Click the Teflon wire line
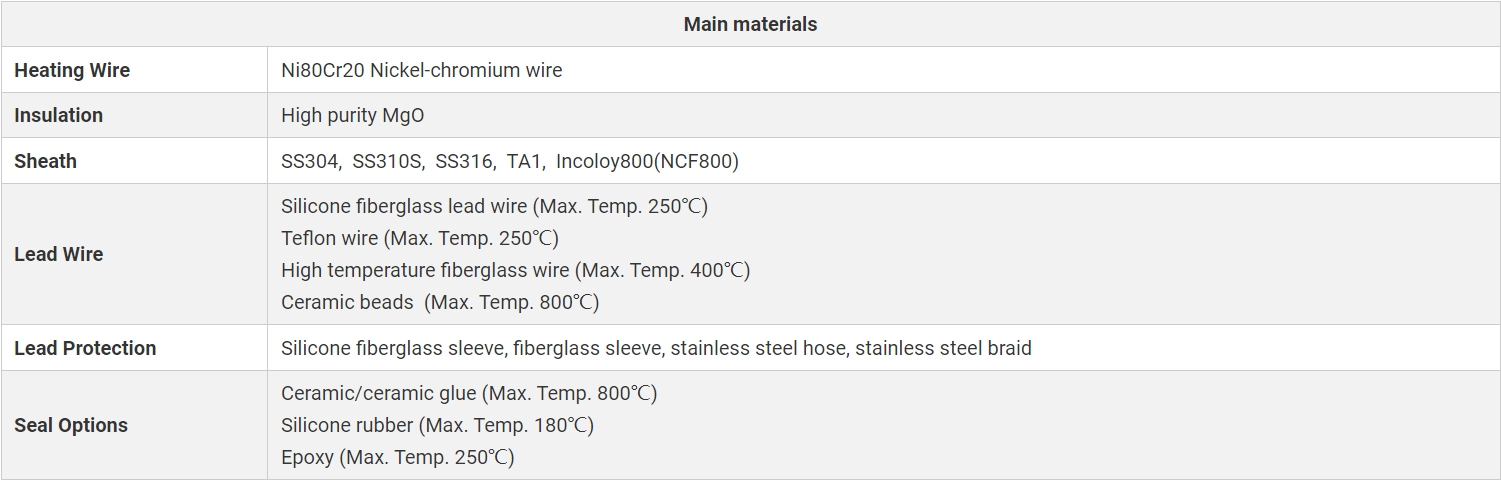1501x480 pixels. point(419,238)
